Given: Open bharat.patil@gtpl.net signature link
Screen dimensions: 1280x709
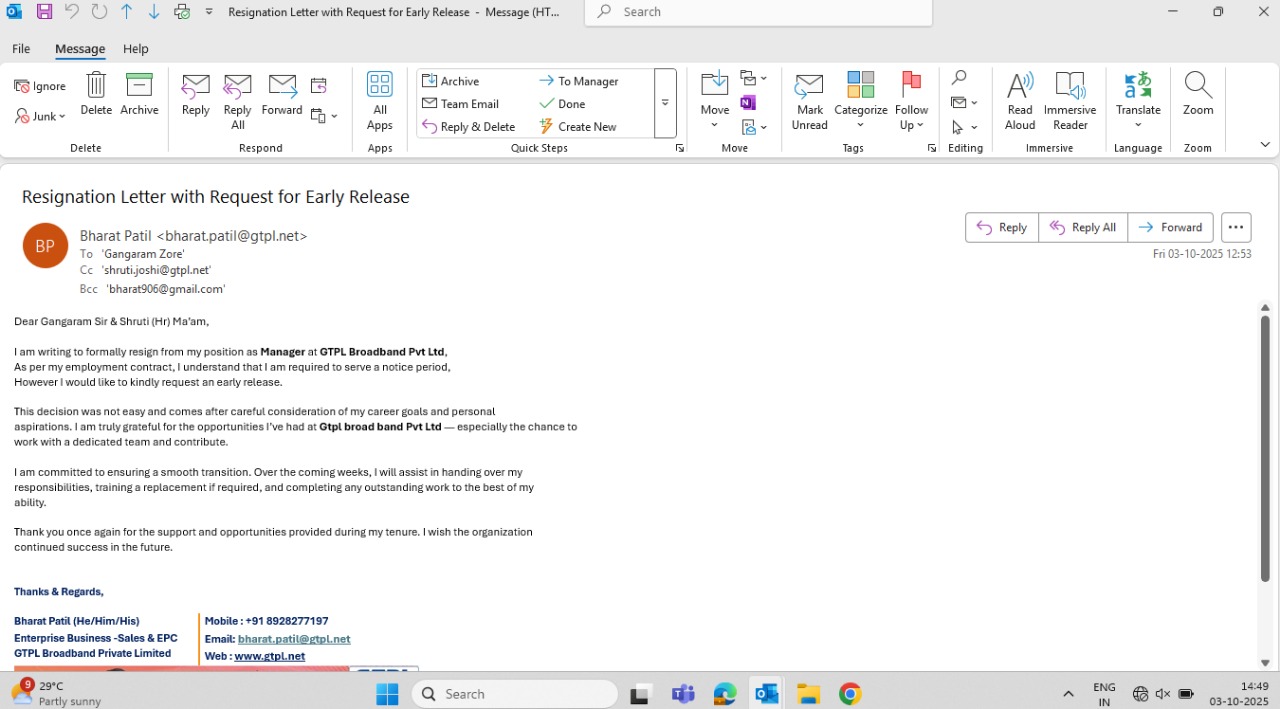Looking at the screenshot, I should tap(294, 639).
